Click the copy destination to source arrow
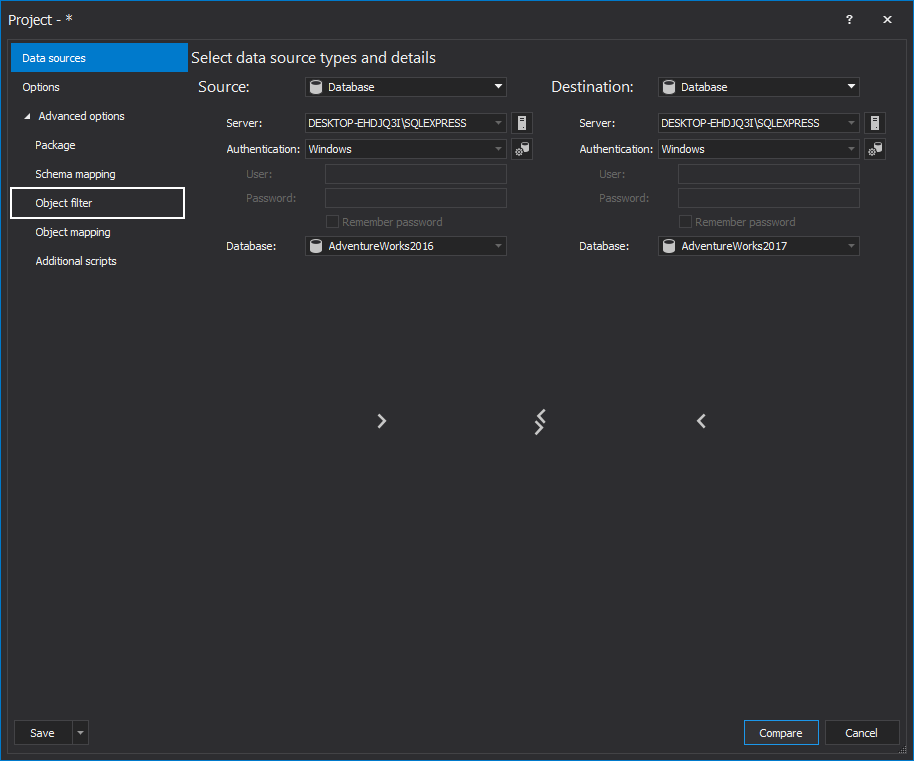This screenshot has width=914, height=761. click(701, 421)
